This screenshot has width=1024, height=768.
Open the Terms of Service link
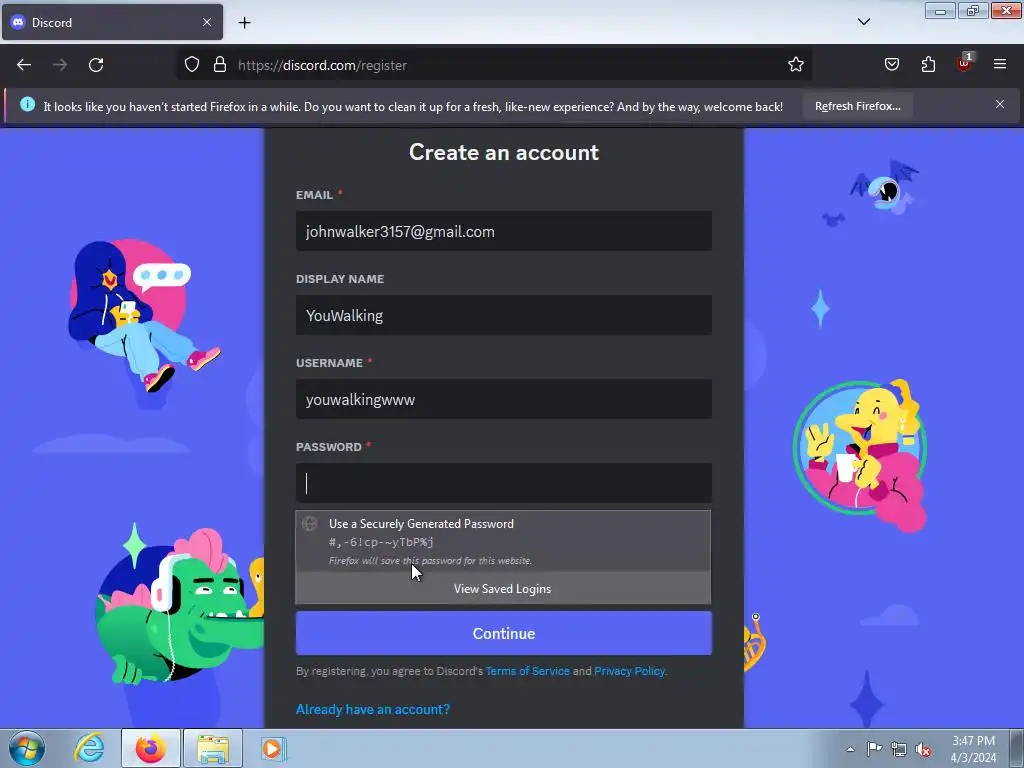[528, 671]
